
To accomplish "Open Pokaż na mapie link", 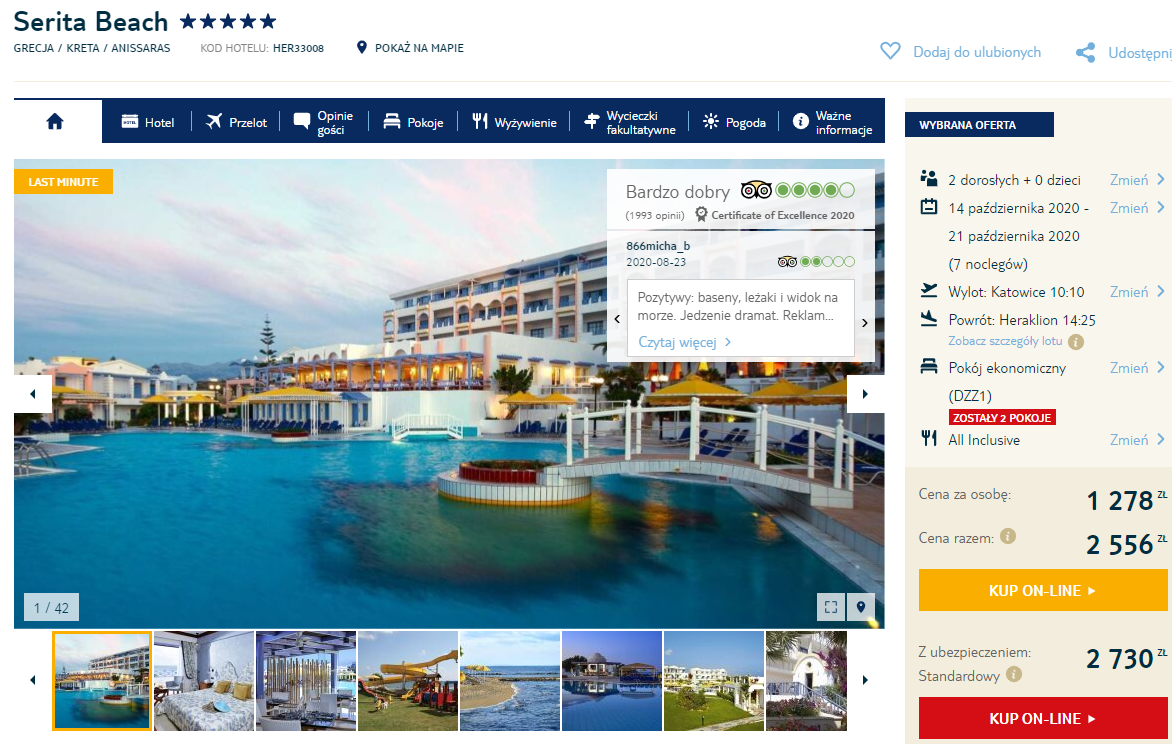I will pos(411,48).
